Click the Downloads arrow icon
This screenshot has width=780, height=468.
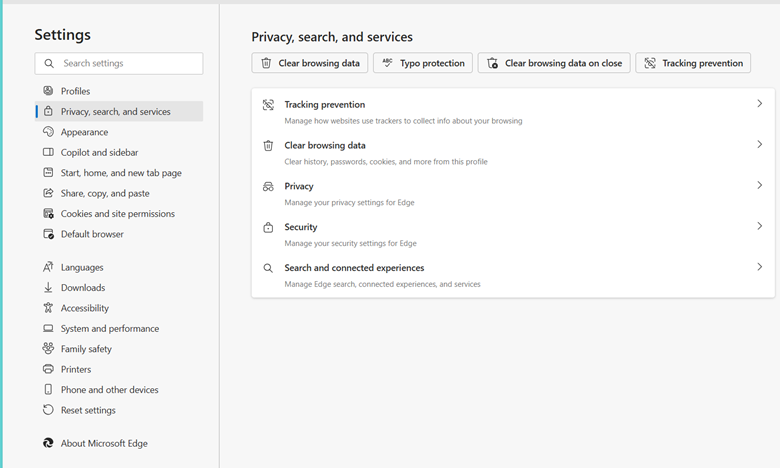[x=48, y=288]
